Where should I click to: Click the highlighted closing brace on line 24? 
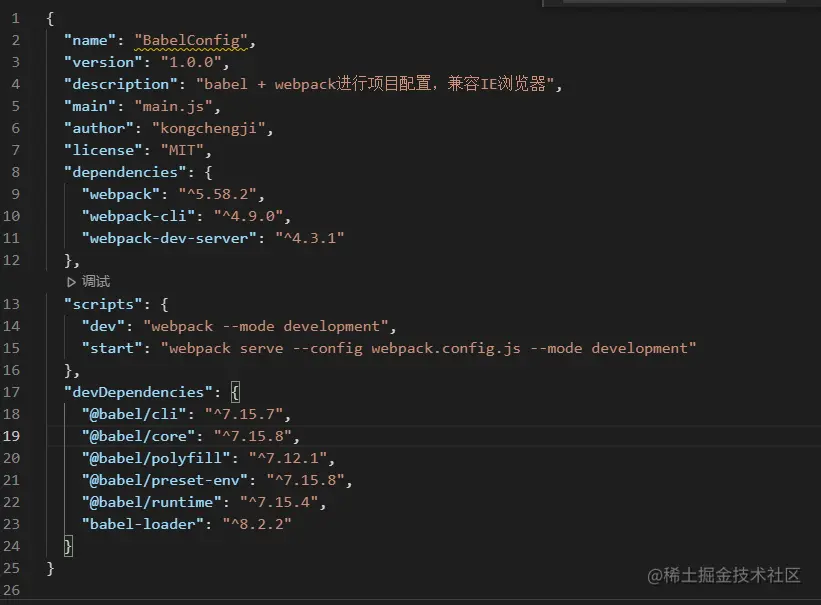point(68,546)
